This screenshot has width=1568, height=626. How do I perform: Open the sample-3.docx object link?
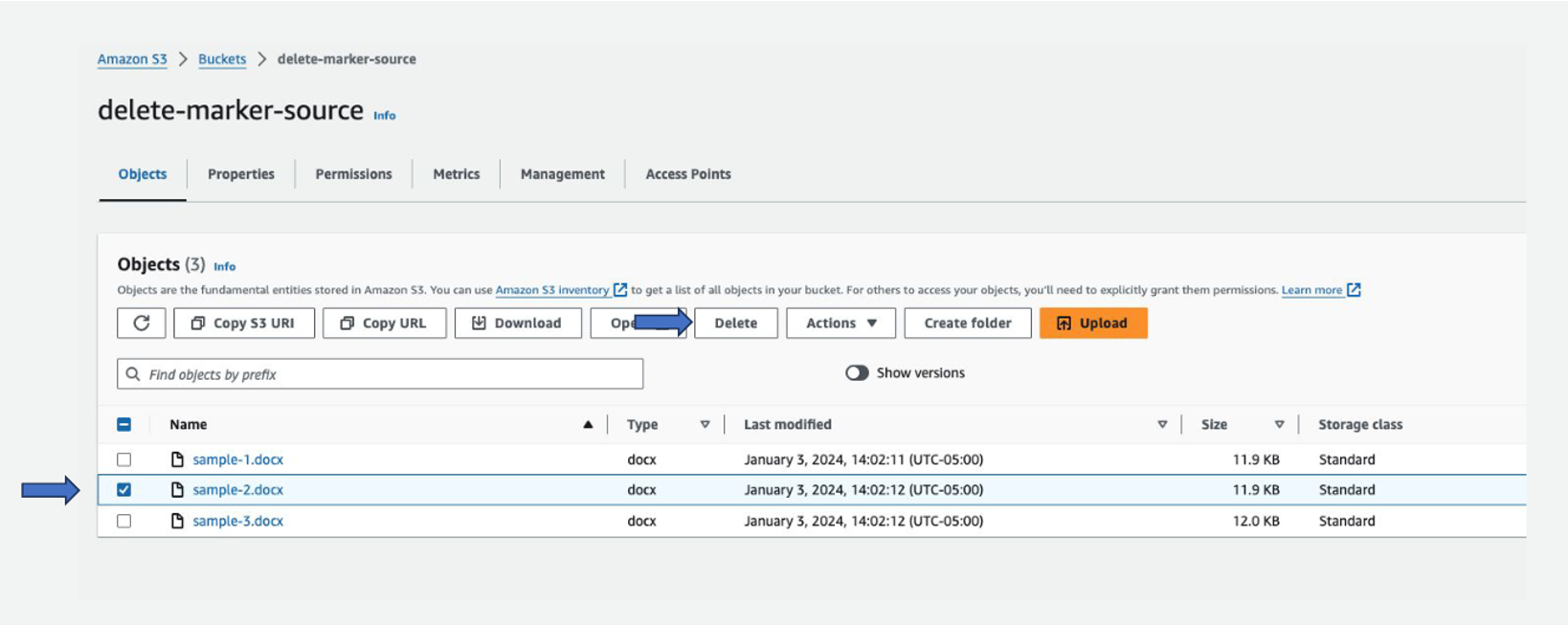tap(238, 521)
